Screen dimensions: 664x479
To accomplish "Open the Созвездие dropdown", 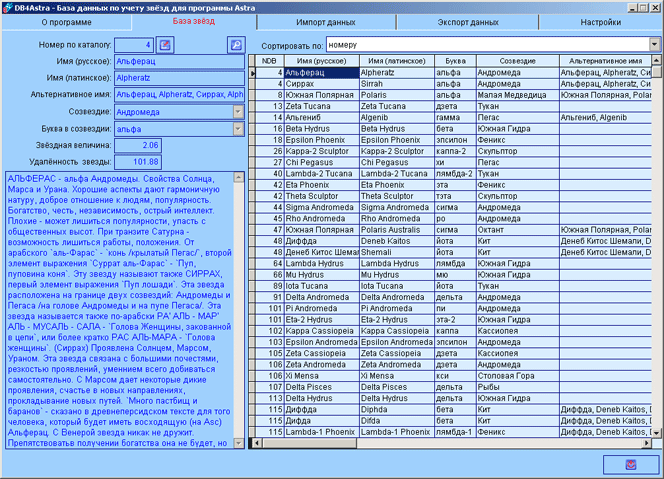I will click(238, 112).
